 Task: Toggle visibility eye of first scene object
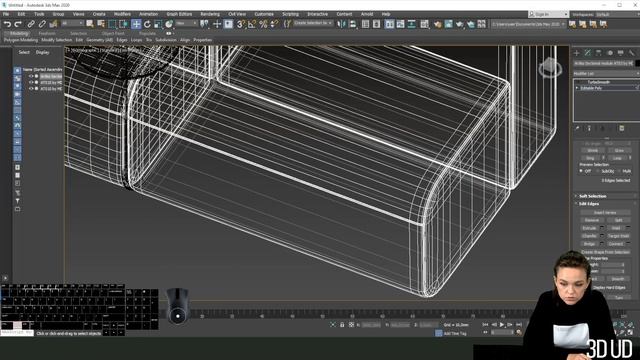[x=31, y=76]
